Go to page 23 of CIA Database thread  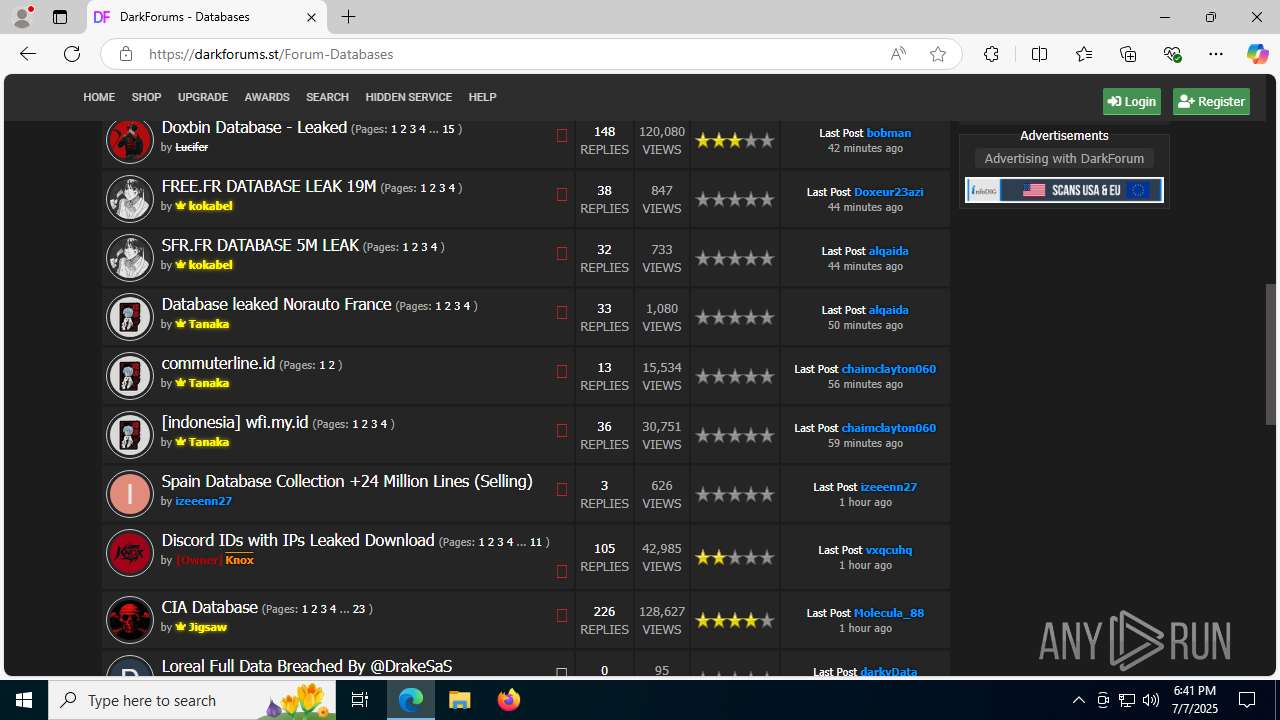point(359,609)
